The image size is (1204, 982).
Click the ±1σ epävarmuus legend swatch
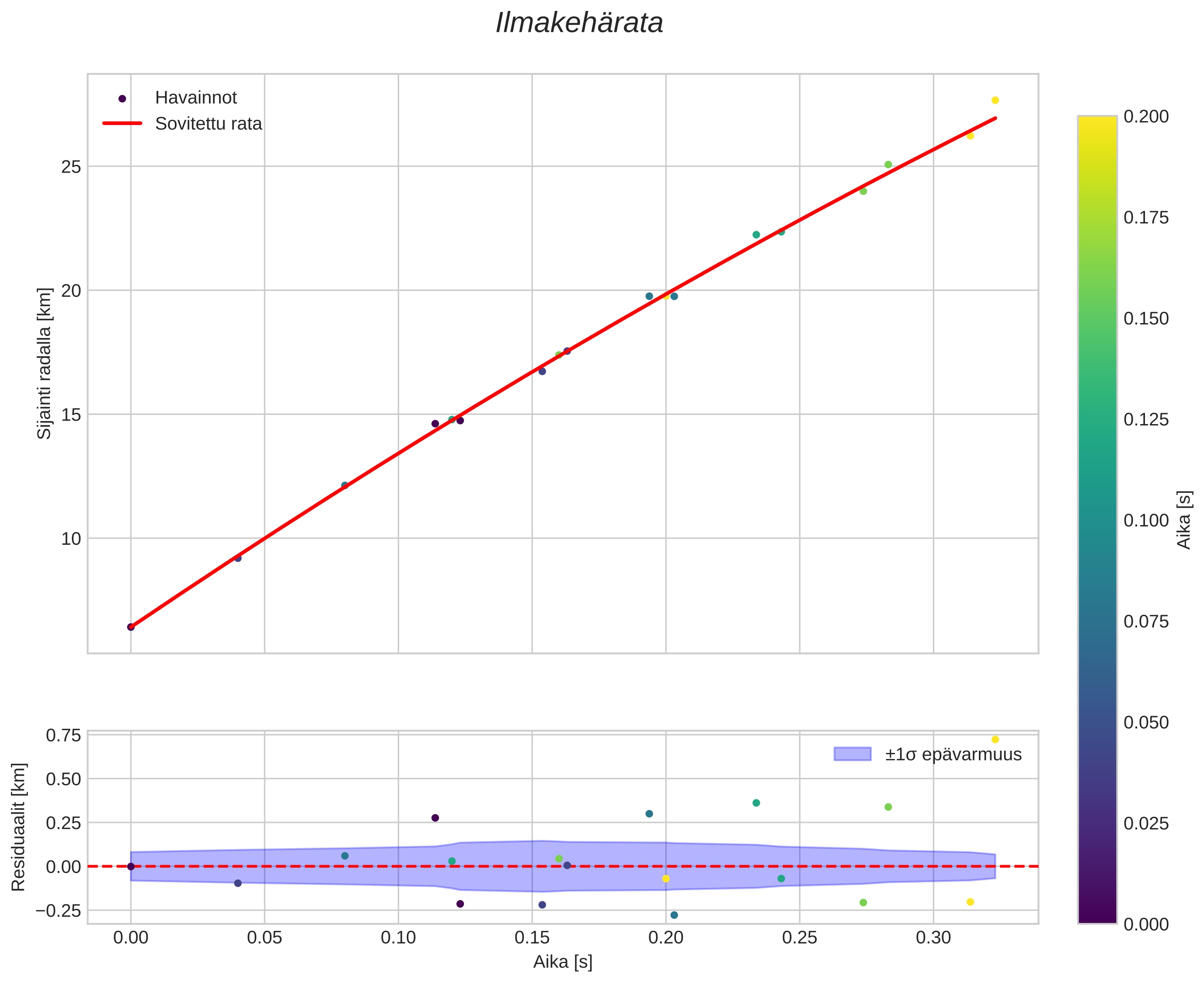pos(852,754)
